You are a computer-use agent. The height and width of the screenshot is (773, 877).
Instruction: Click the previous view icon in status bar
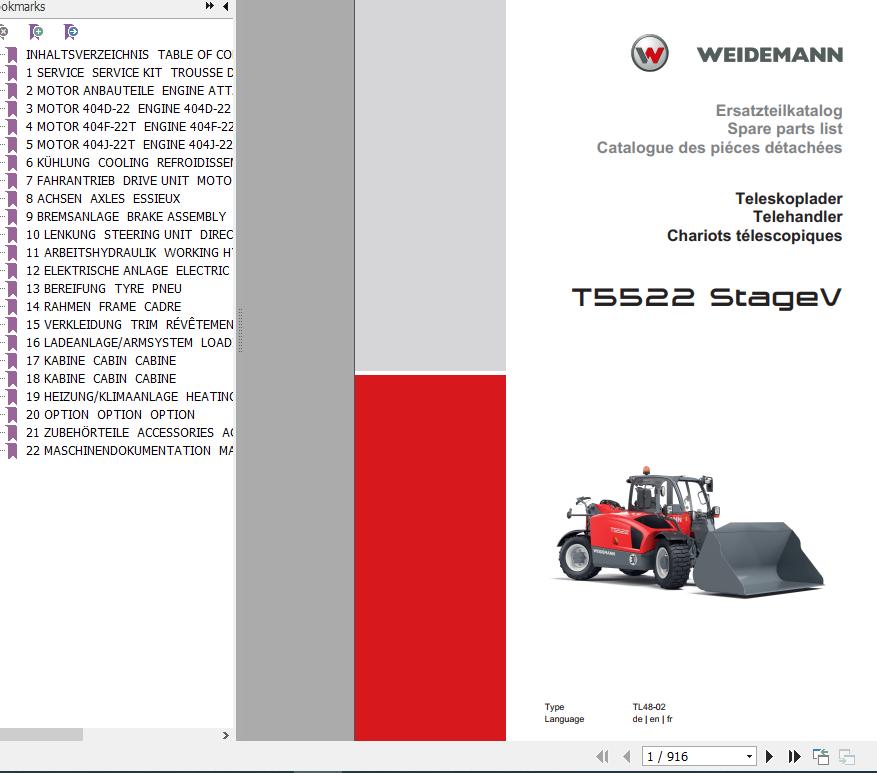822,755
